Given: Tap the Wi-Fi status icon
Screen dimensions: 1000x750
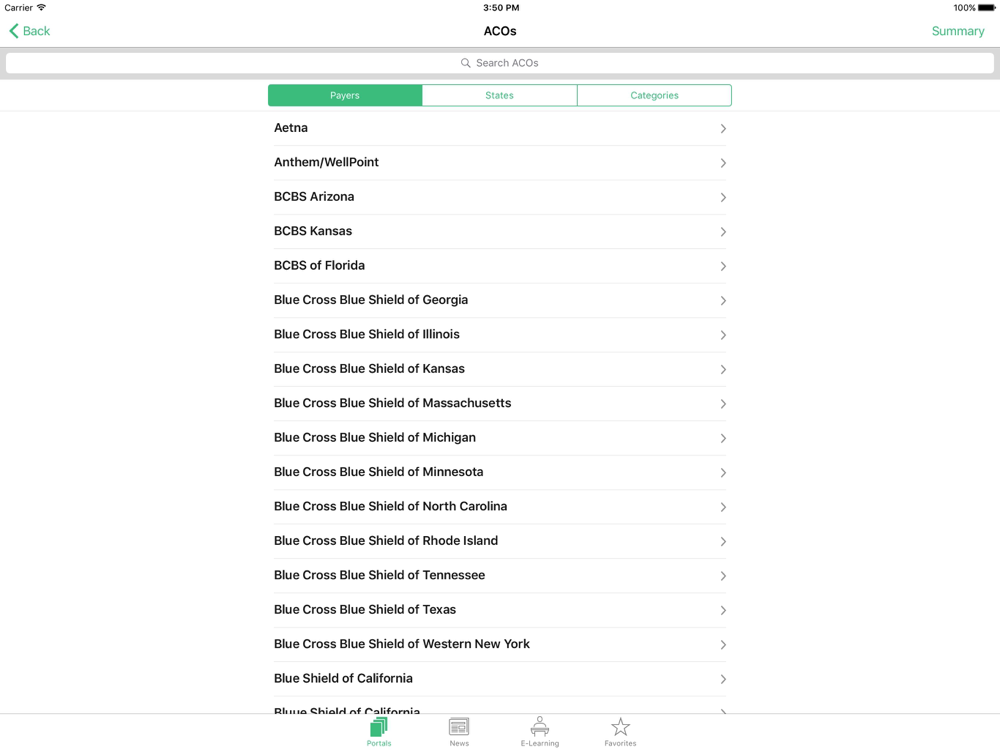Looking at the screenshot, I should [x=41, y=8].
